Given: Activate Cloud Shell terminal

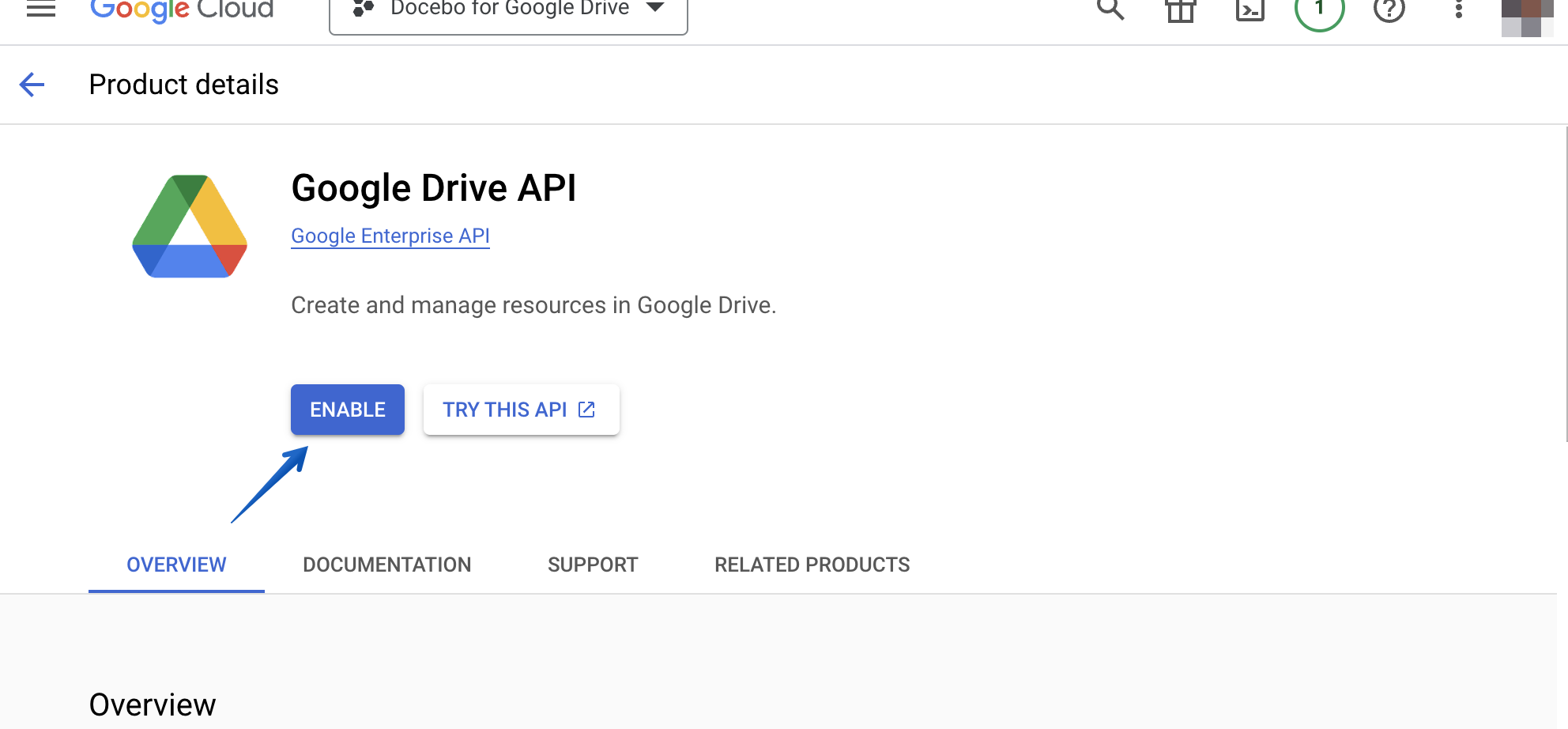Looking at the screenshot, I should click(1250, 10).
